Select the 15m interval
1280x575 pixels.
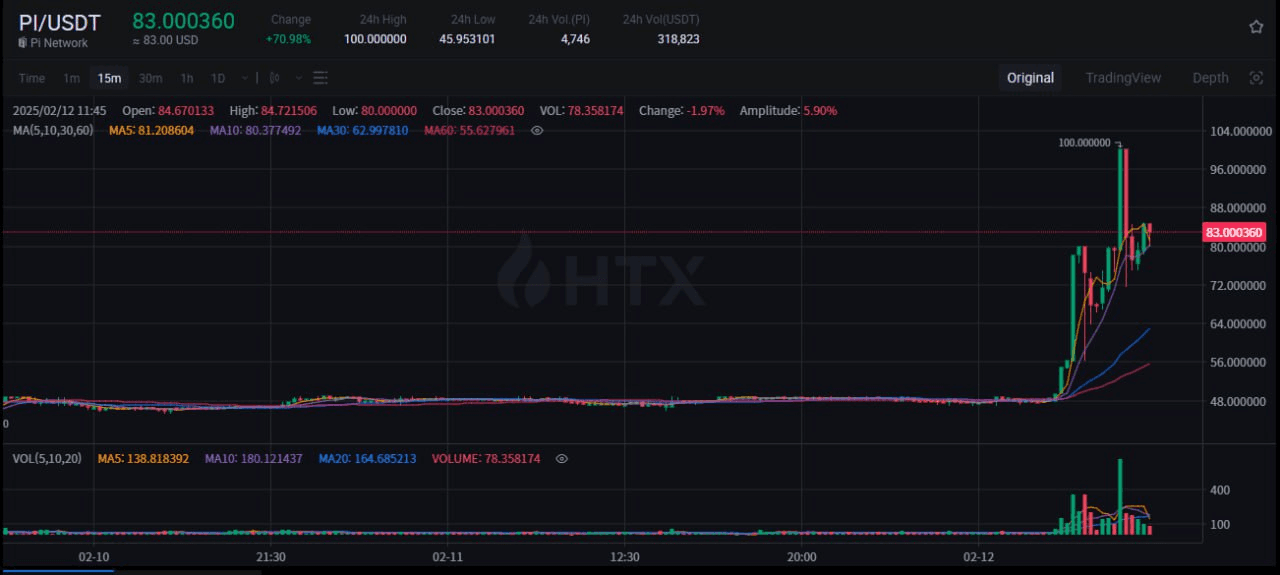tap(109, 78)
